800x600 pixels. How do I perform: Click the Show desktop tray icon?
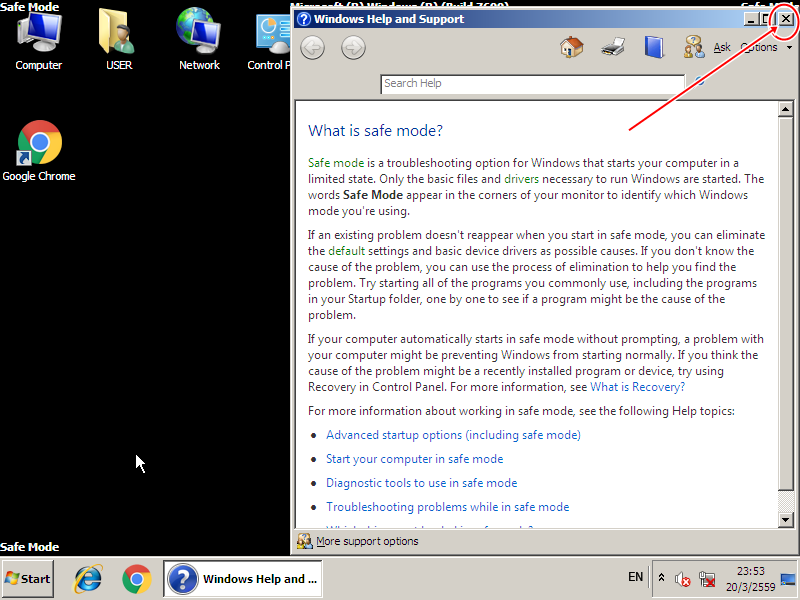click(788, 580)
